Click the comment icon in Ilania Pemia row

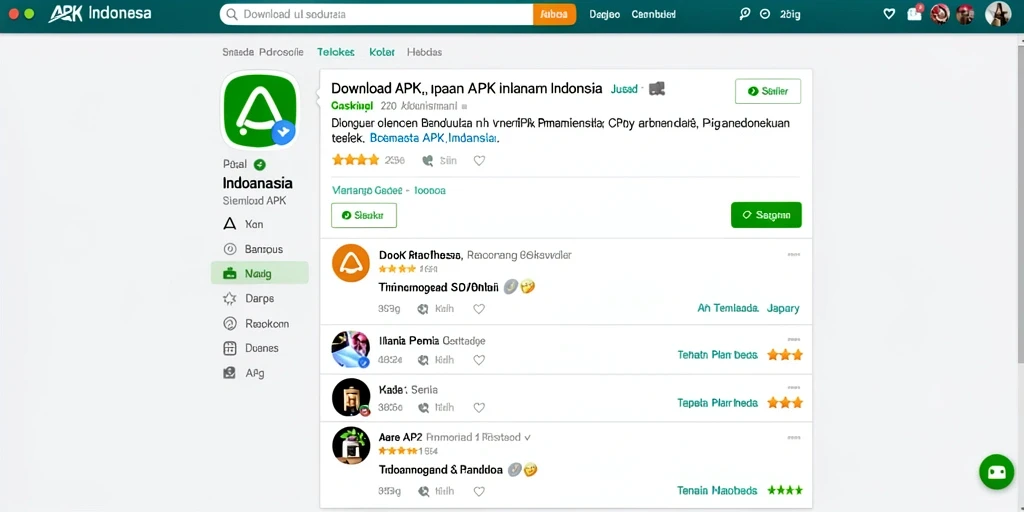click(423, 359)
